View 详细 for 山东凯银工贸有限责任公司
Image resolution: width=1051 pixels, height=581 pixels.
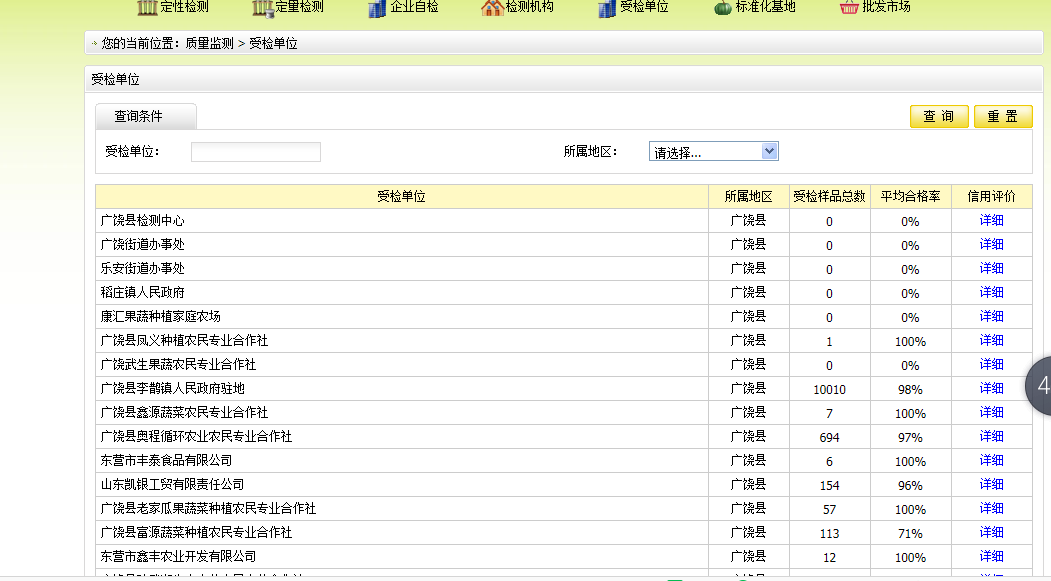(991, 485)
